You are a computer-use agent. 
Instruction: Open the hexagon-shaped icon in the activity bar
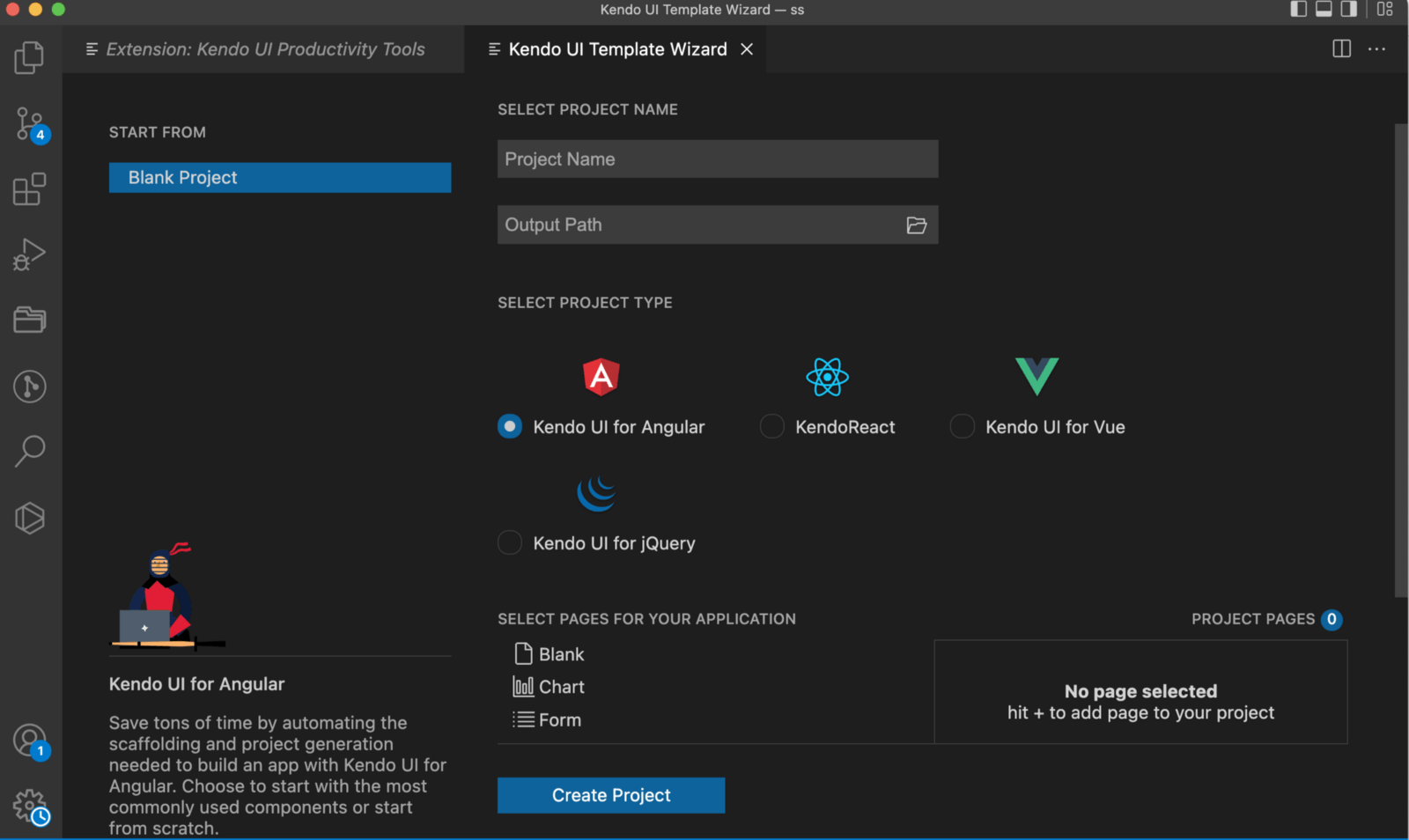coord(29,518)
